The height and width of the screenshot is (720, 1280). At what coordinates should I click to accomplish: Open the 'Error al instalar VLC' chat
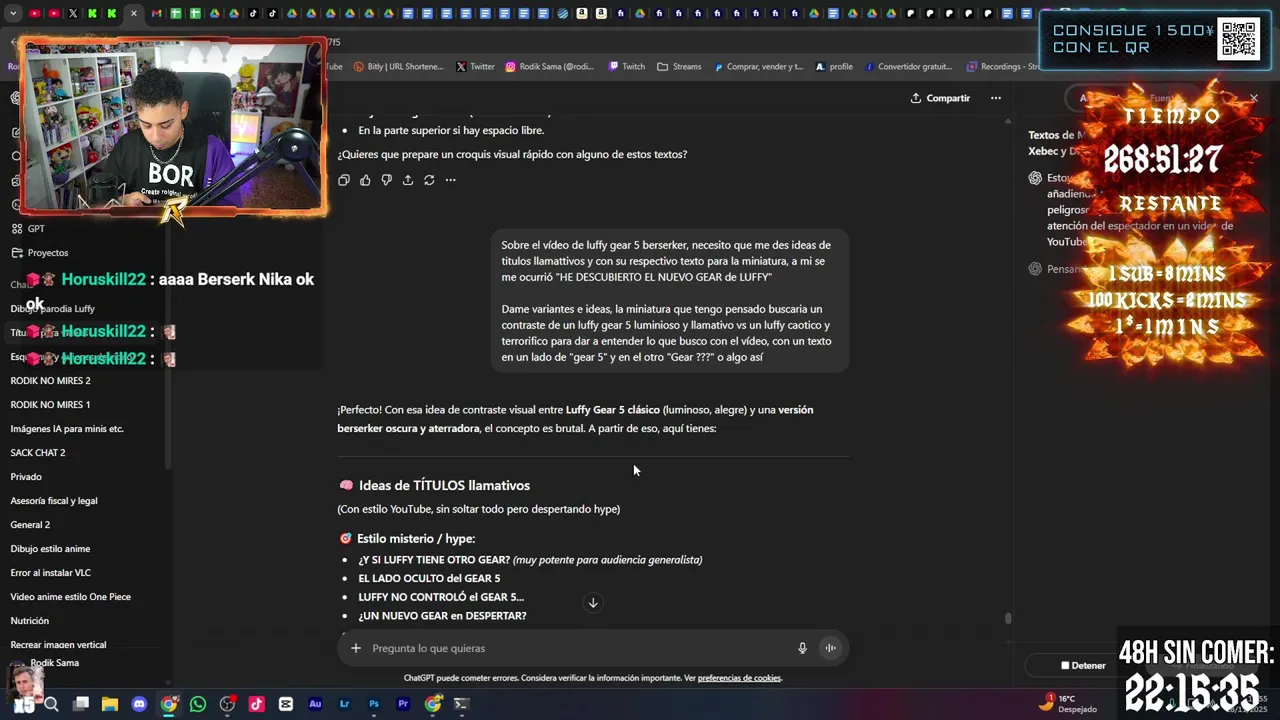pos(50,573)
